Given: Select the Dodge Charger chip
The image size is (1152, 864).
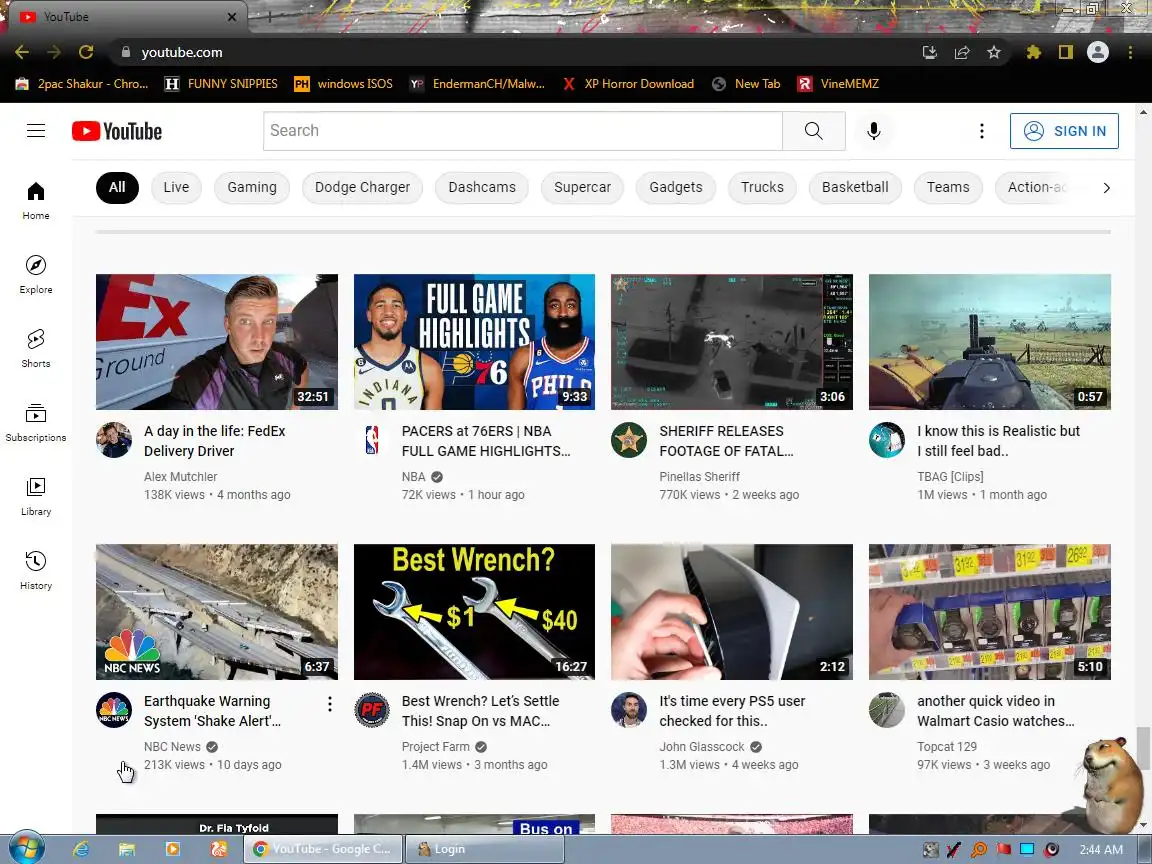Looking at the screenshot, I should click(362, 187).
